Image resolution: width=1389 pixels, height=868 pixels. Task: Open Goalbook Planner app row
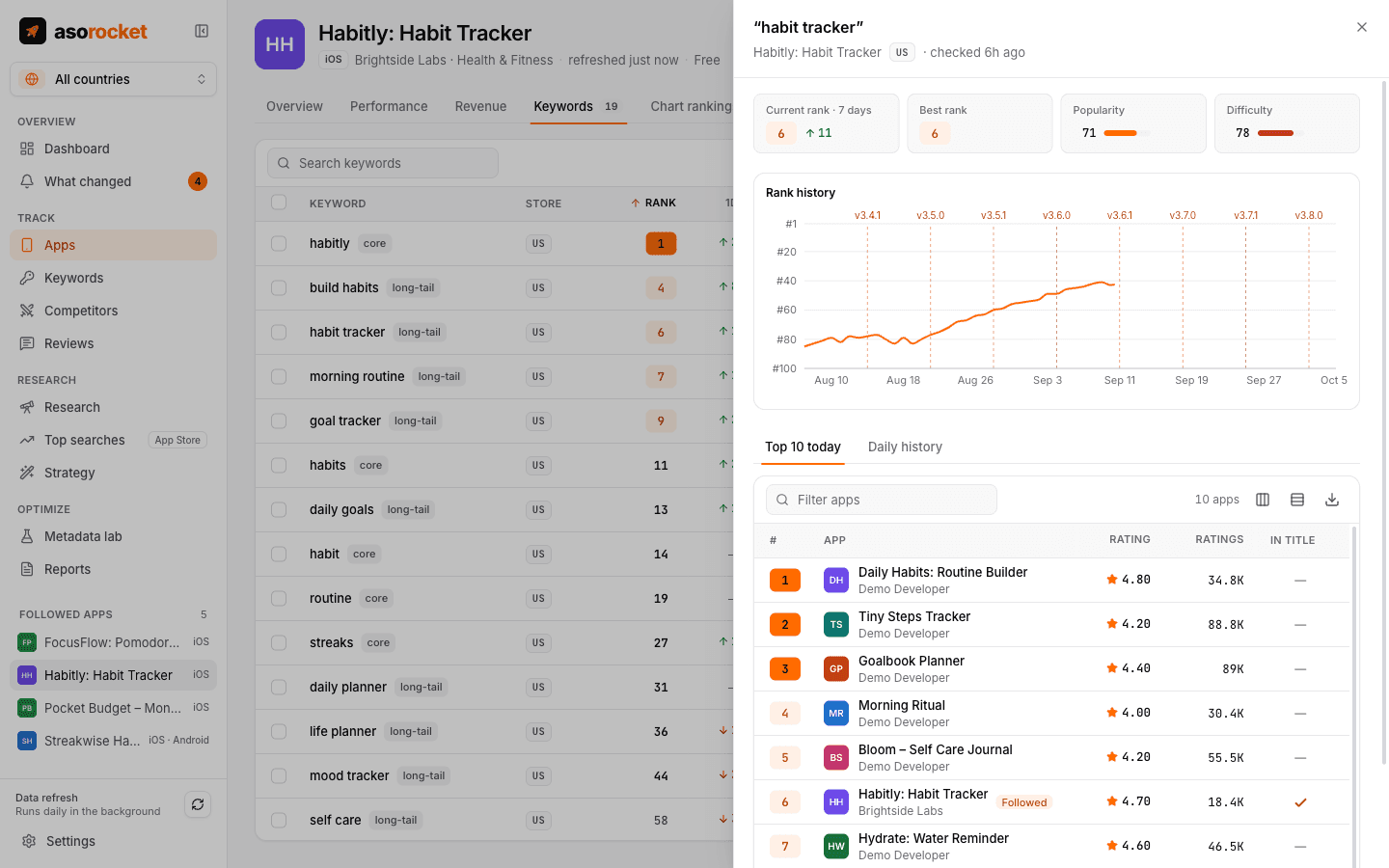[x=1051, y=669]
